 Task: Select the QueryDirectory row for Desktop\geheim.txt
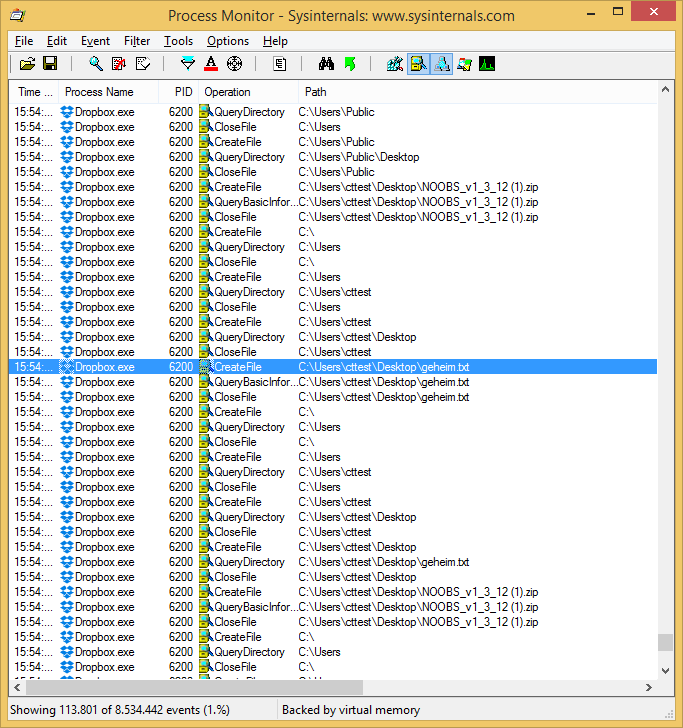click(333, 562)
